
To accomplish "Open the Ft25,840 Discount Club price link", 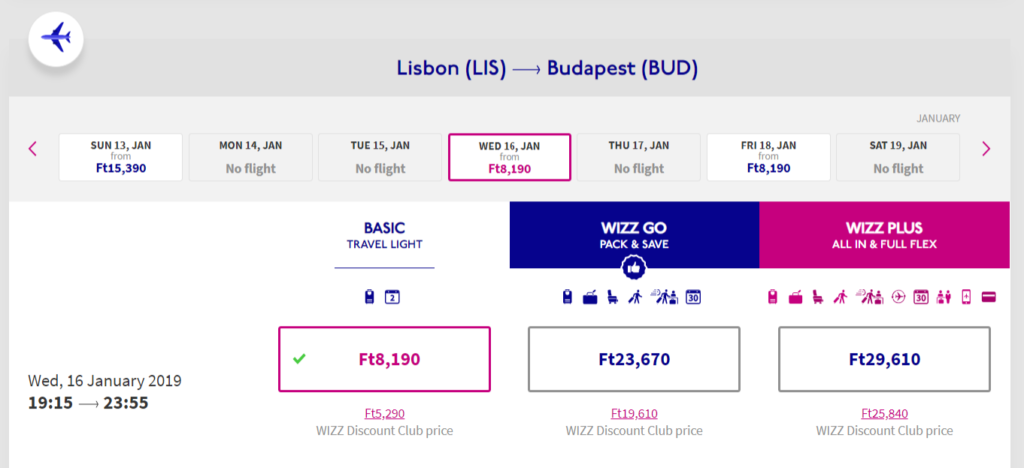I will click(884, 414).
